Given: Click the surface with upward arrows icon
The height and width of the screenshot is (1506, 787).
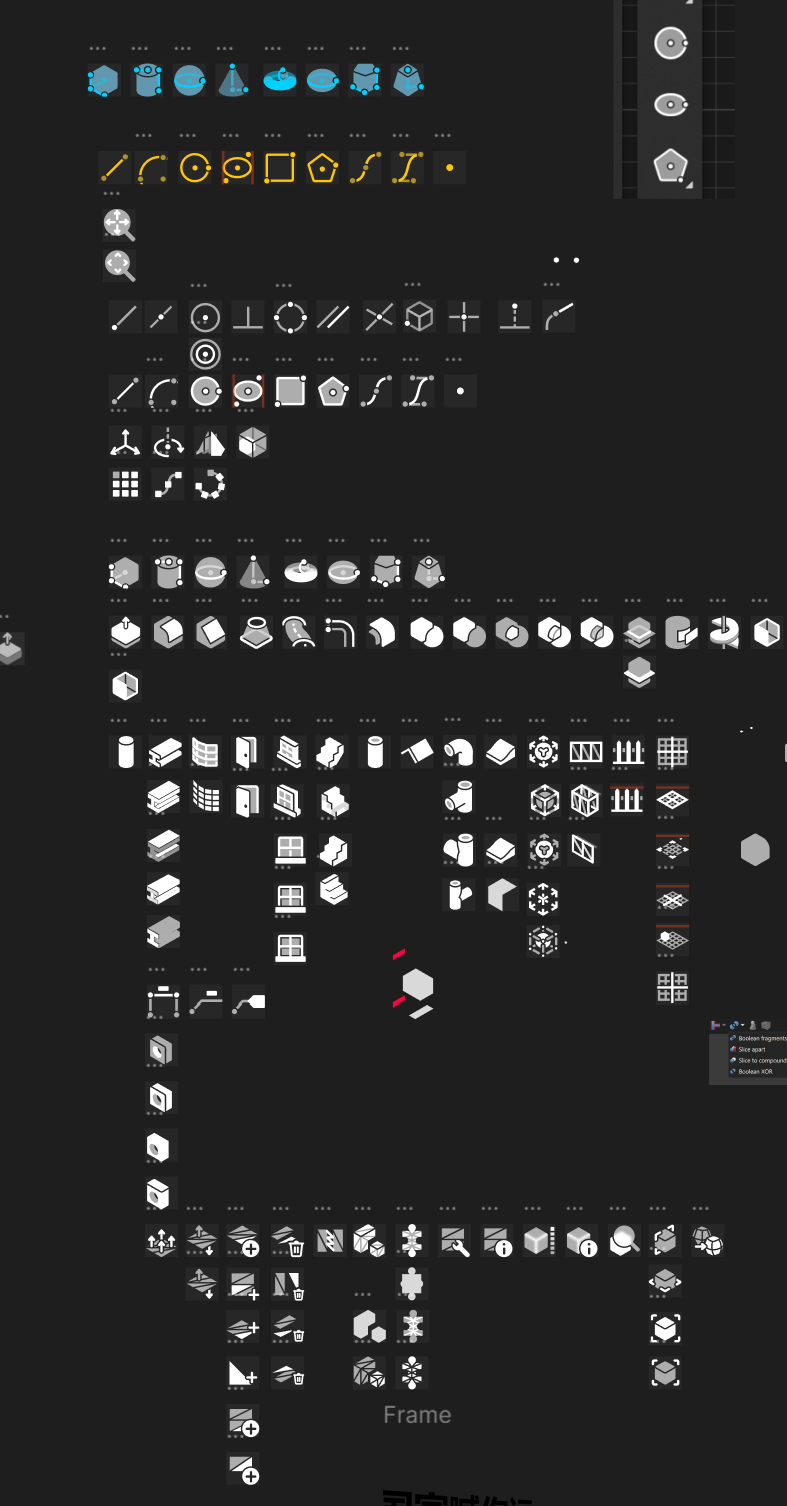Looking at the screenshot, I should pyautogui.click(x=161, y=1242).
